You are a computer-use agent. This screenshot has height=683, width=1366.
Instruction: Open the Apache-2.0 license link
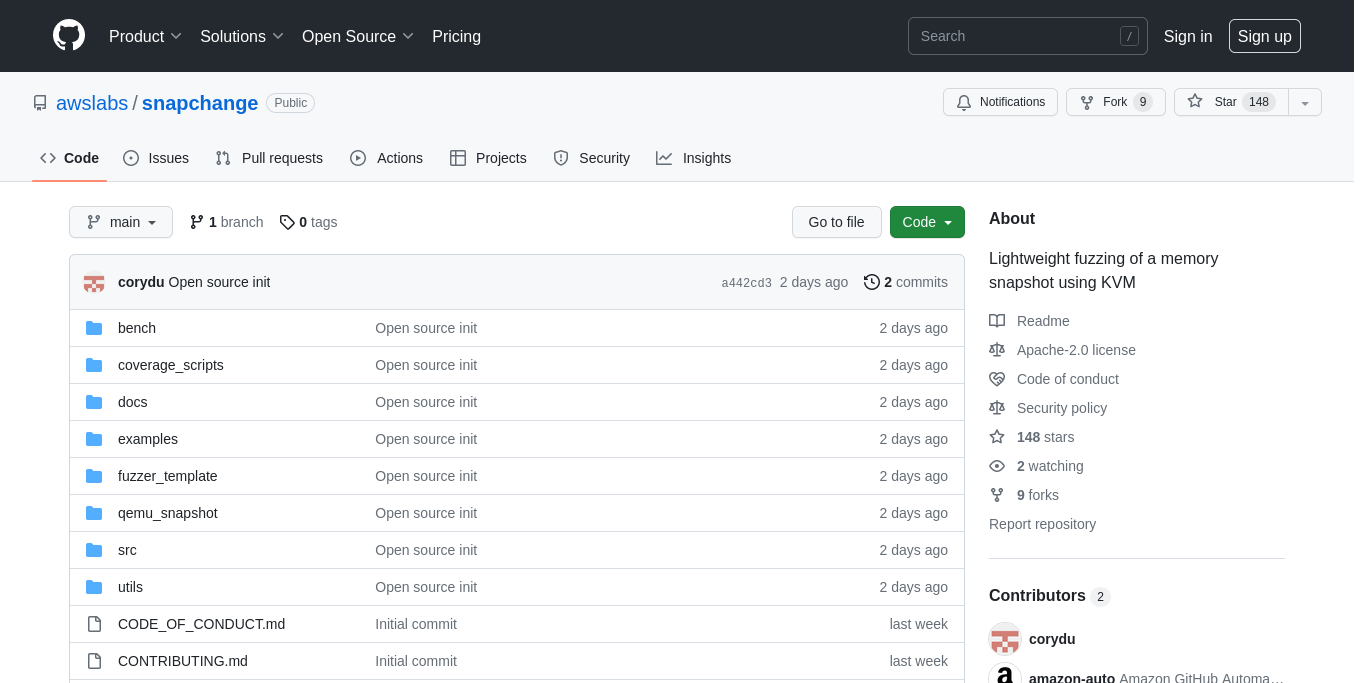click(x=1076, y=350)
